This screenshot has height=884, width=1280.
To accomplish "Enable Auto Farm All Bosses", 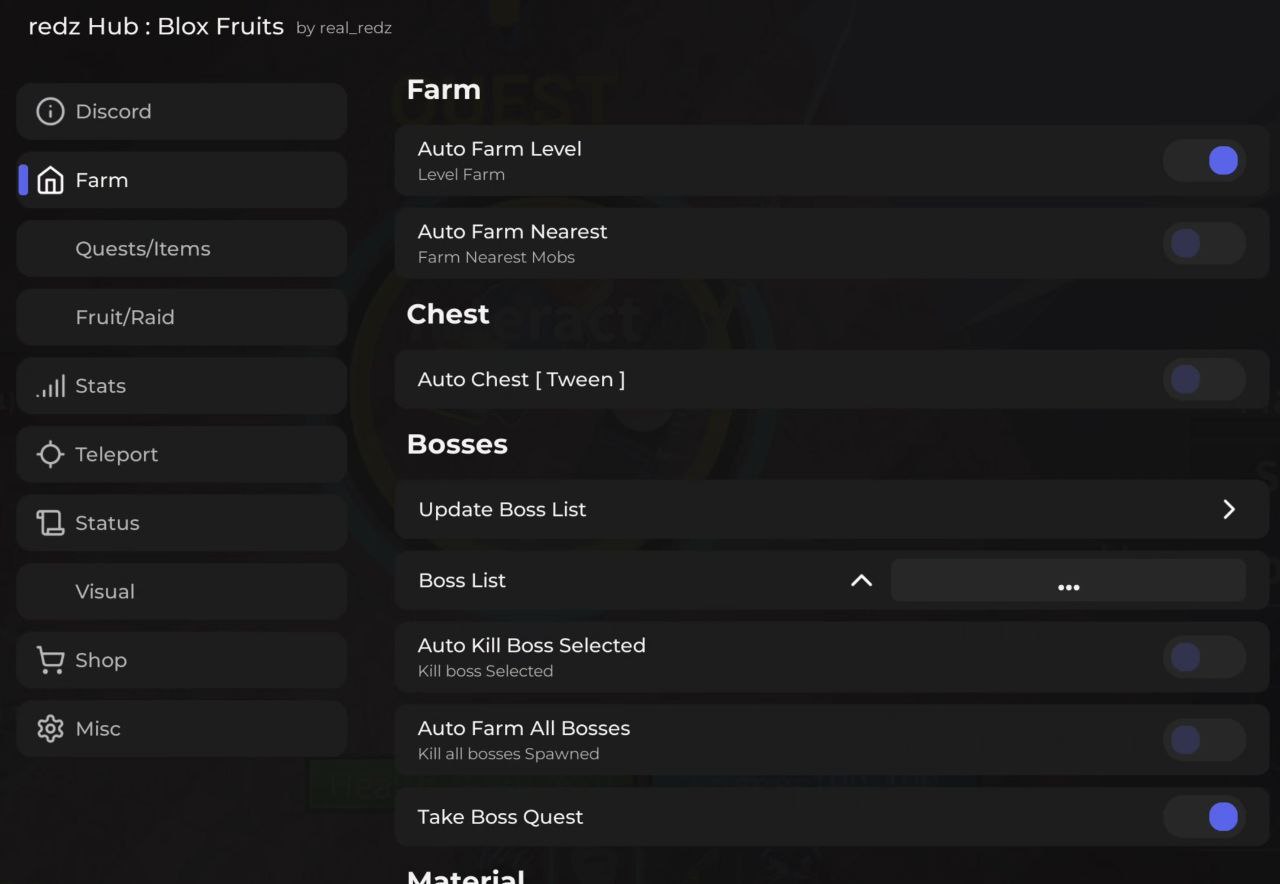I will coord(1204,740).
